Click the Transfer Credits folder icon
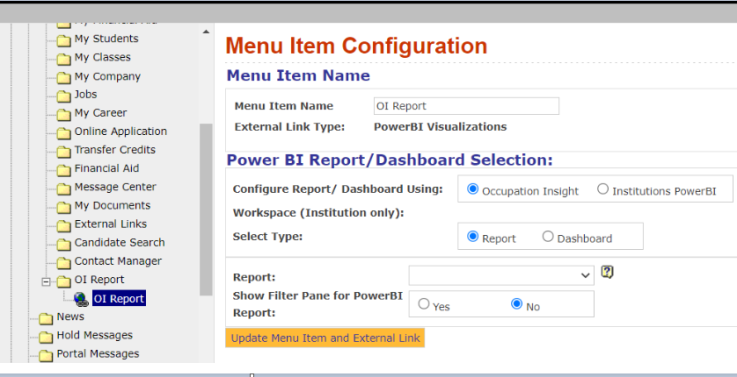 click(64, 151)
